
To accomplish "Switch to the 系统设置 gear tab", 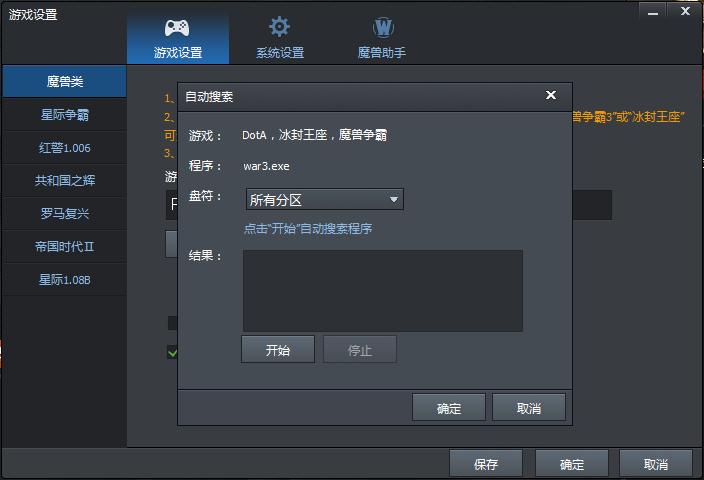I will [280, 39].
